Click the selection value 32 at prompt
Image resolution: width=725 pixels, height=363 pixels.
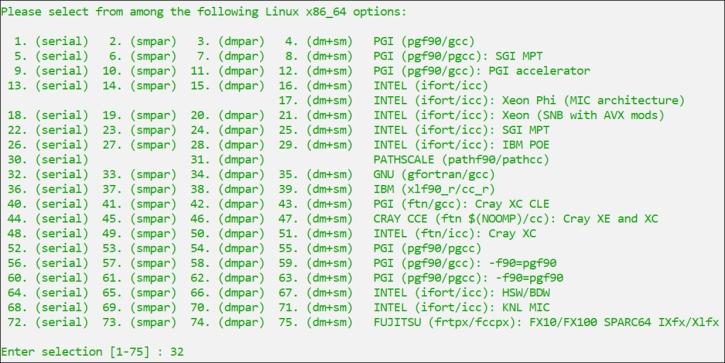pyautogui.click(x=177, y=352)
